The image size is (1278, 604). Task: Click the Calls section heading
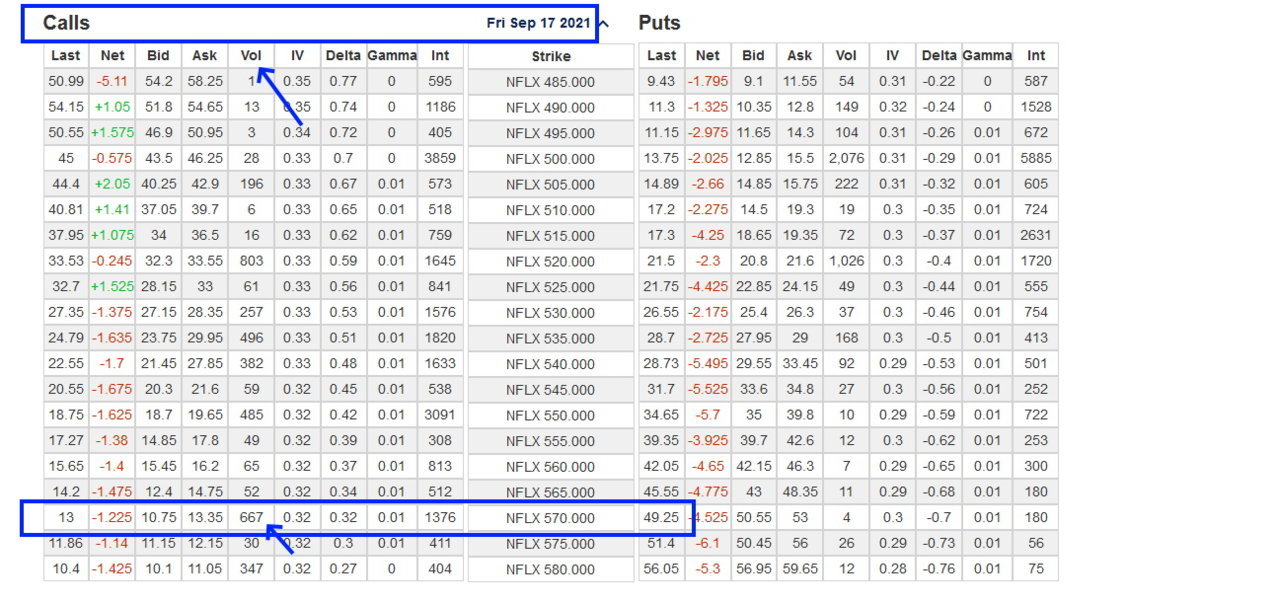click(66, 23)
